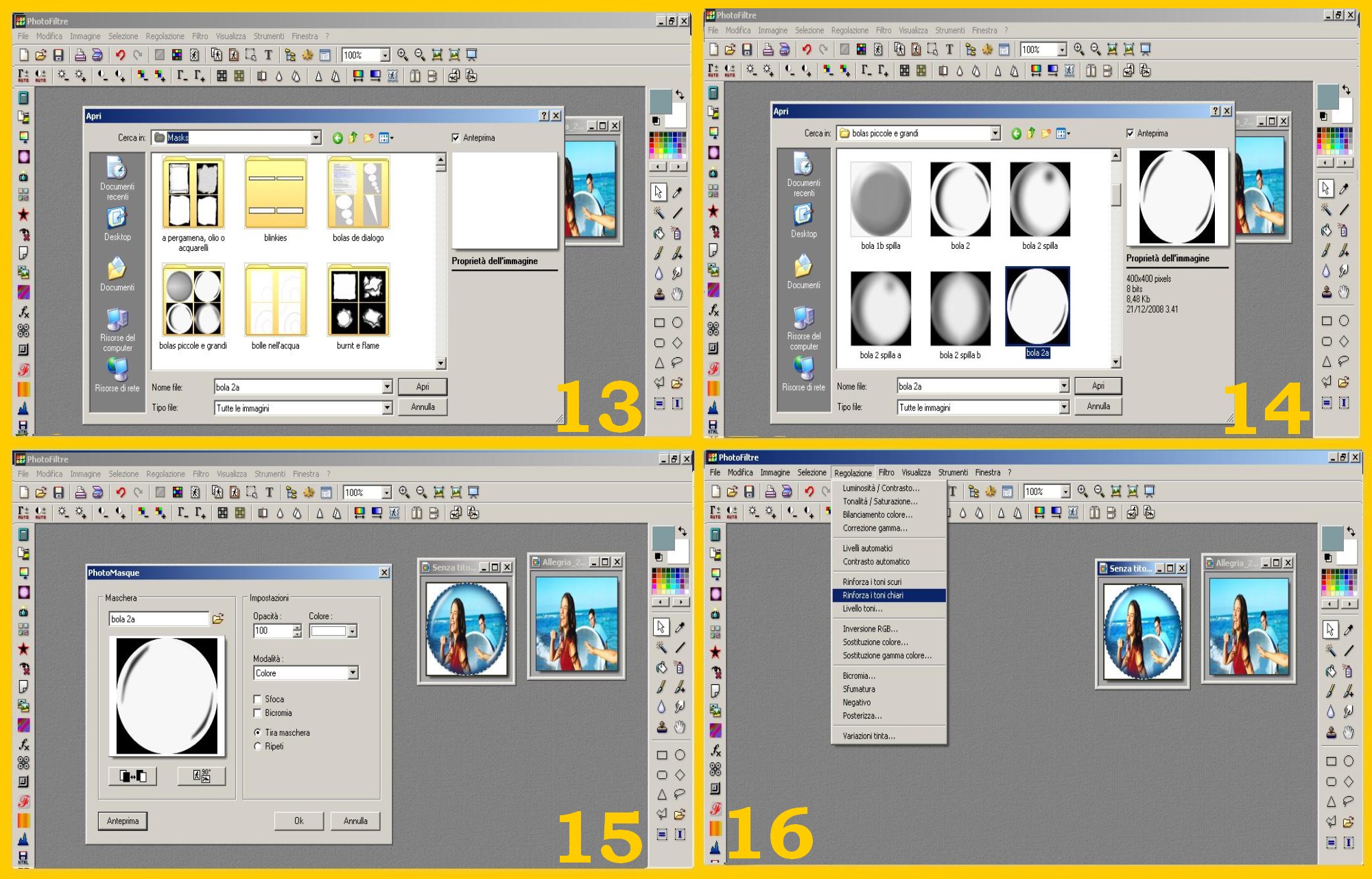The height and width of the screenshot is (879, 1372).
Task: Expand the Modalità Colore dropdown
Action: tap(353, 673)
